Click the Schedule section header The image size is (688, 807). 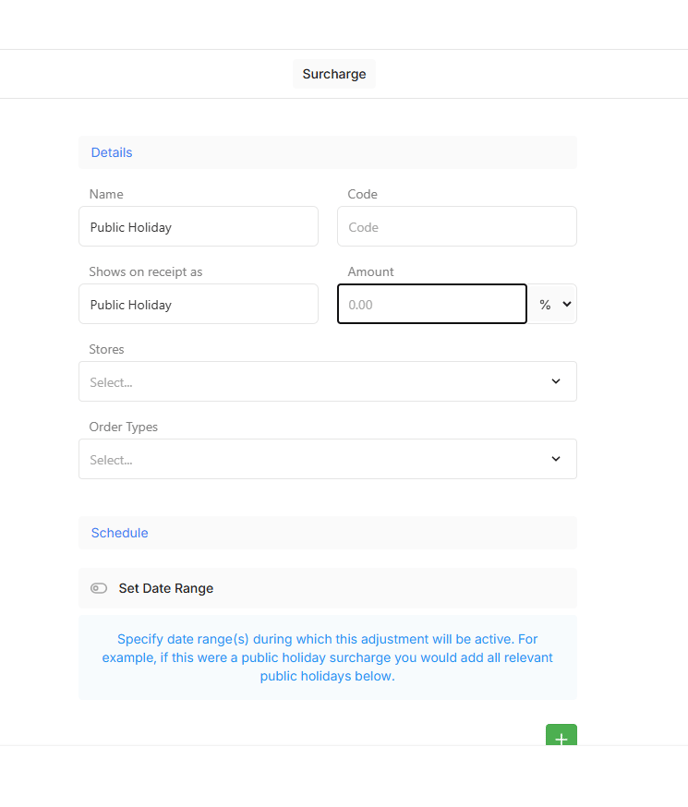click(x=119, y=533)
